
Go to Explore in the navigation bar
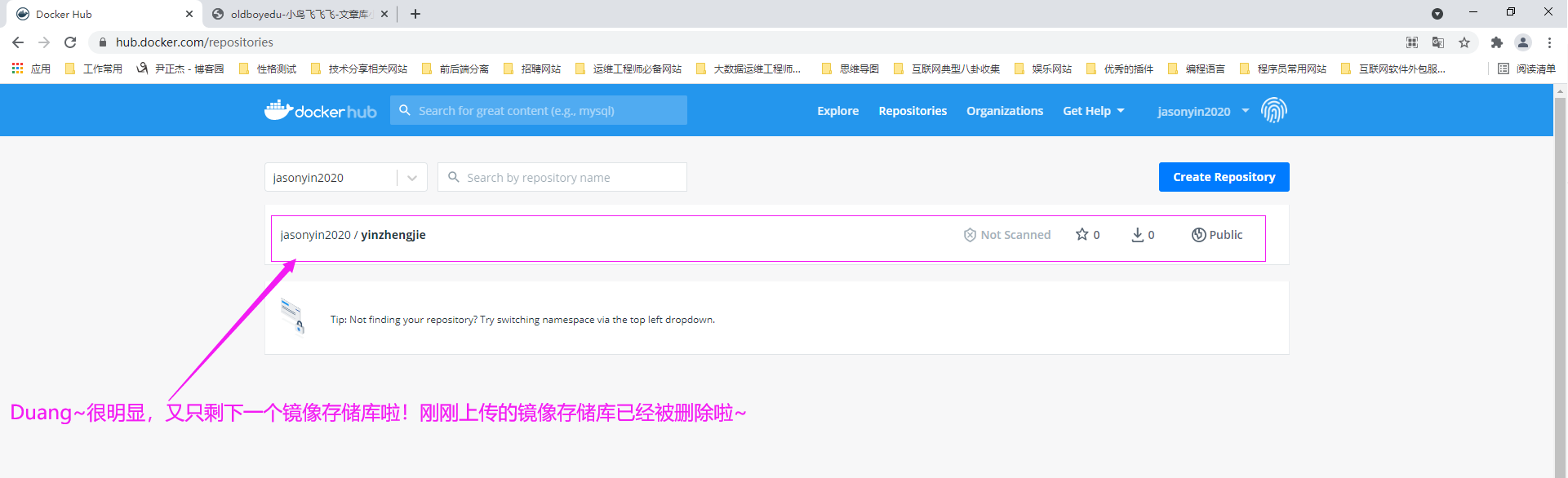(837, 111)
